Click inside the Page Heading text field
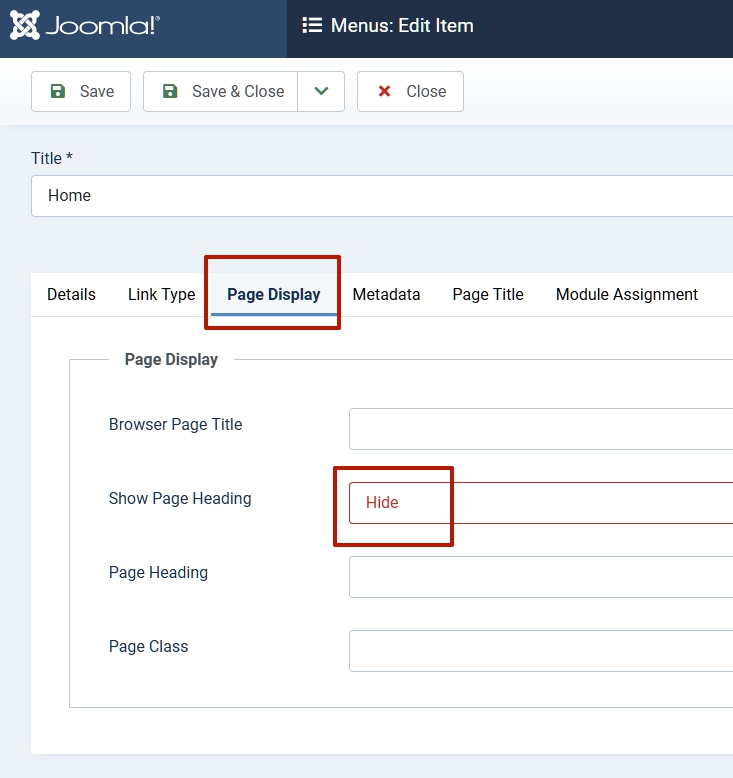Image resolution: width=733 pixels, height=778 pixels. point(540,577)
